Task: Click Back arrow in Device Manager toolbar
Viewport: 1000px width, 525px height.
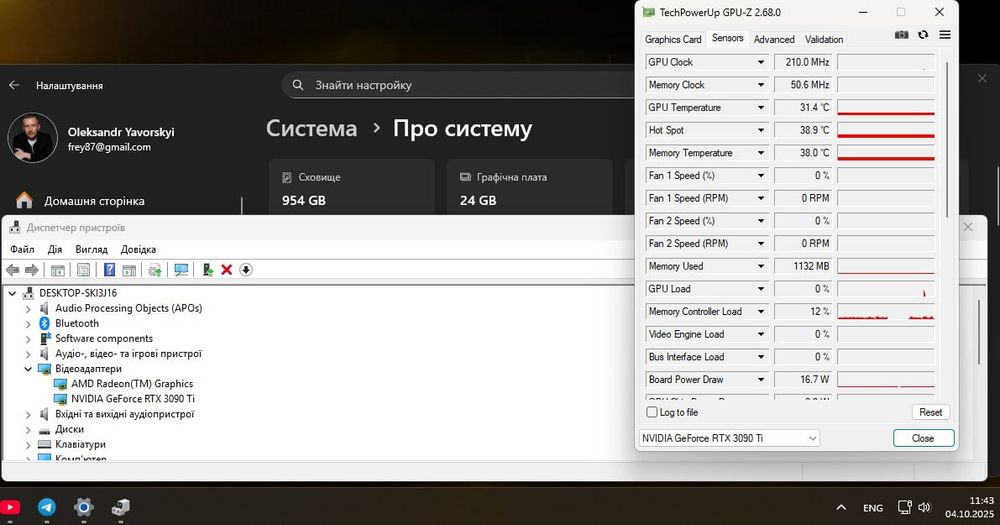Action: click(x=13, y=270)
